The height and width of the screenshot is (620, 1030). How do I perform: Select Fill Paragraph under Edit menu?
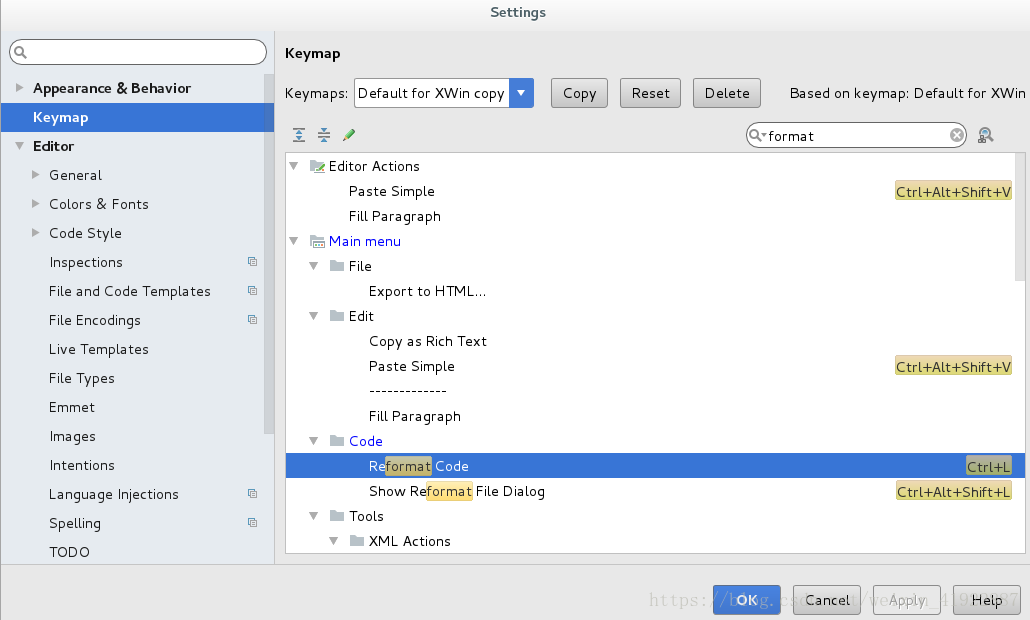click(x=414, y=416)
